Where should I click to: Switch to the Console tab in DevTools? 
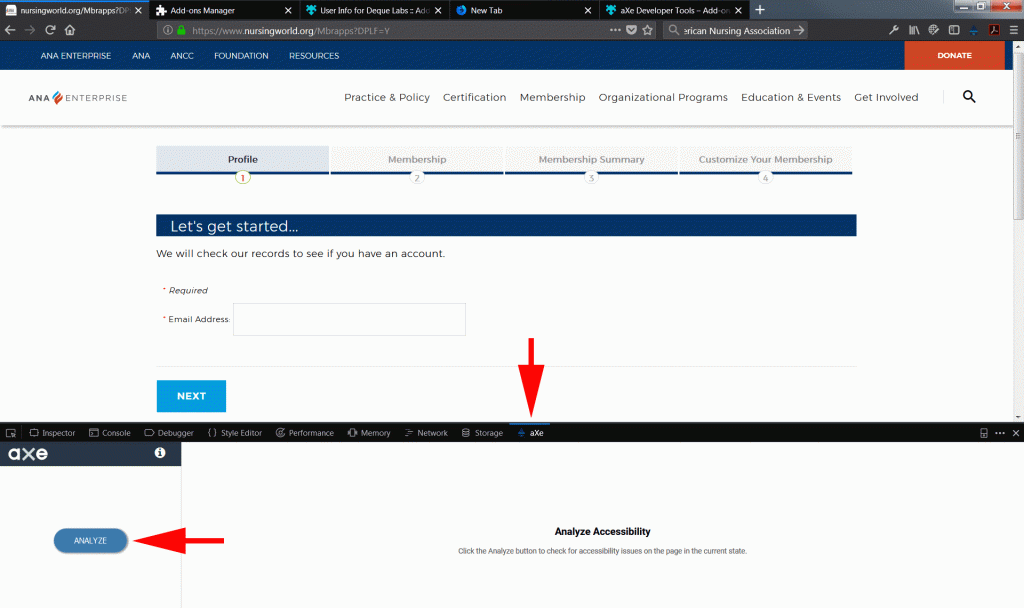tap(110, 432)
